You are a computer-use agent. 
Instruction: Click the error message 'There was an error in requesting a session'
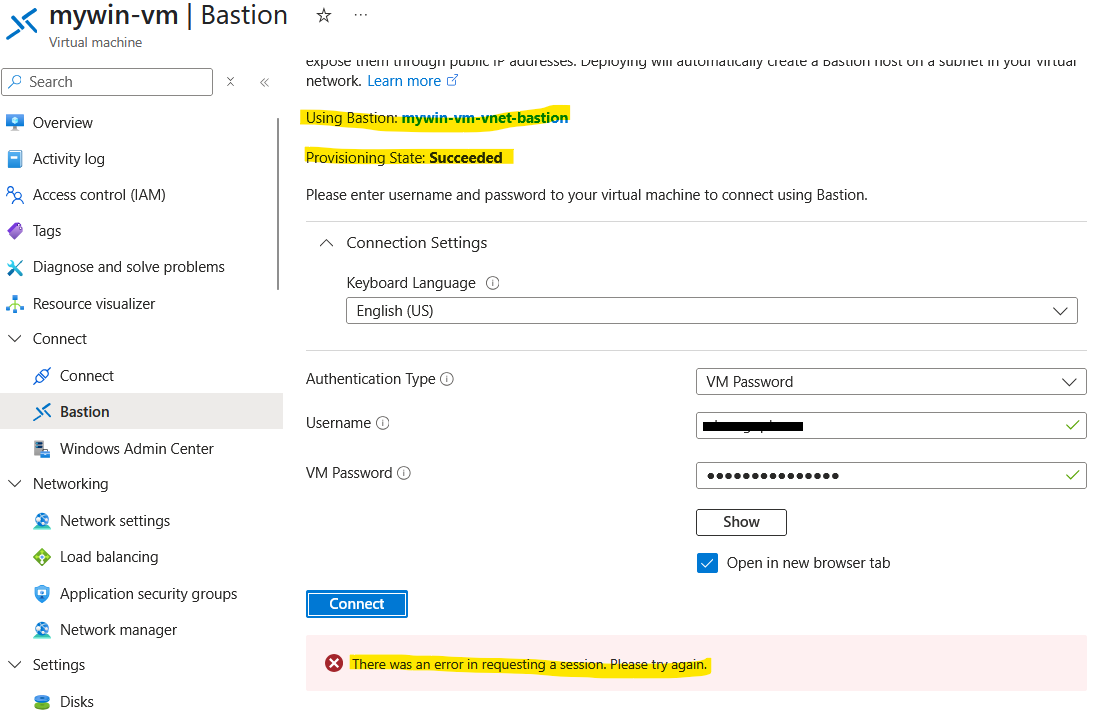coord(529,664)
